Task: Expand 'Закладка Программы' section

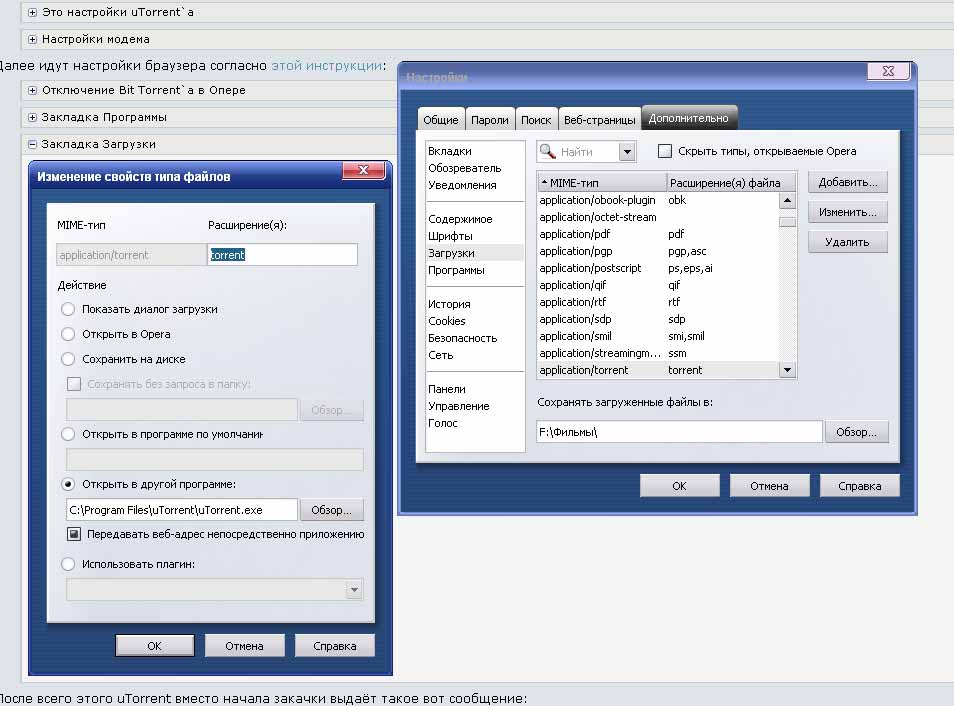Action: (33, 117)
